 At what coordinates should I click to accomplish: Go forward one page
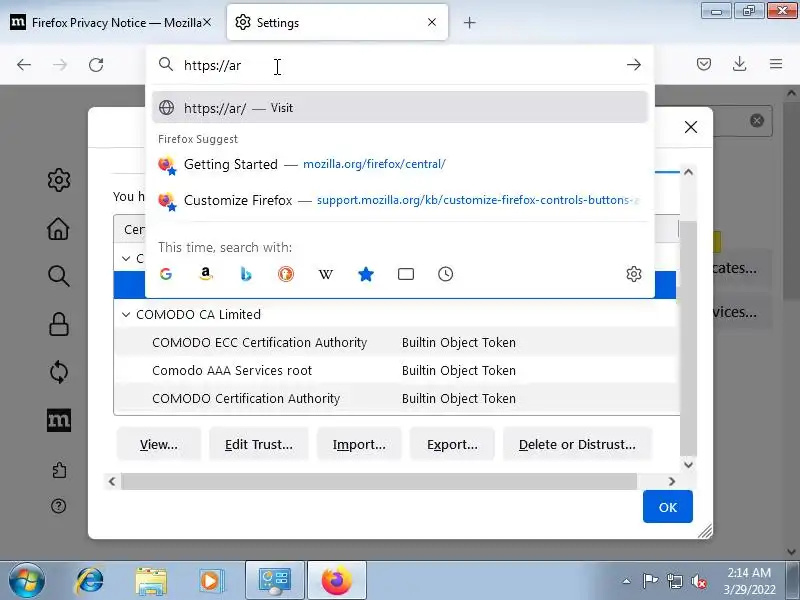(x=60, y=65)
